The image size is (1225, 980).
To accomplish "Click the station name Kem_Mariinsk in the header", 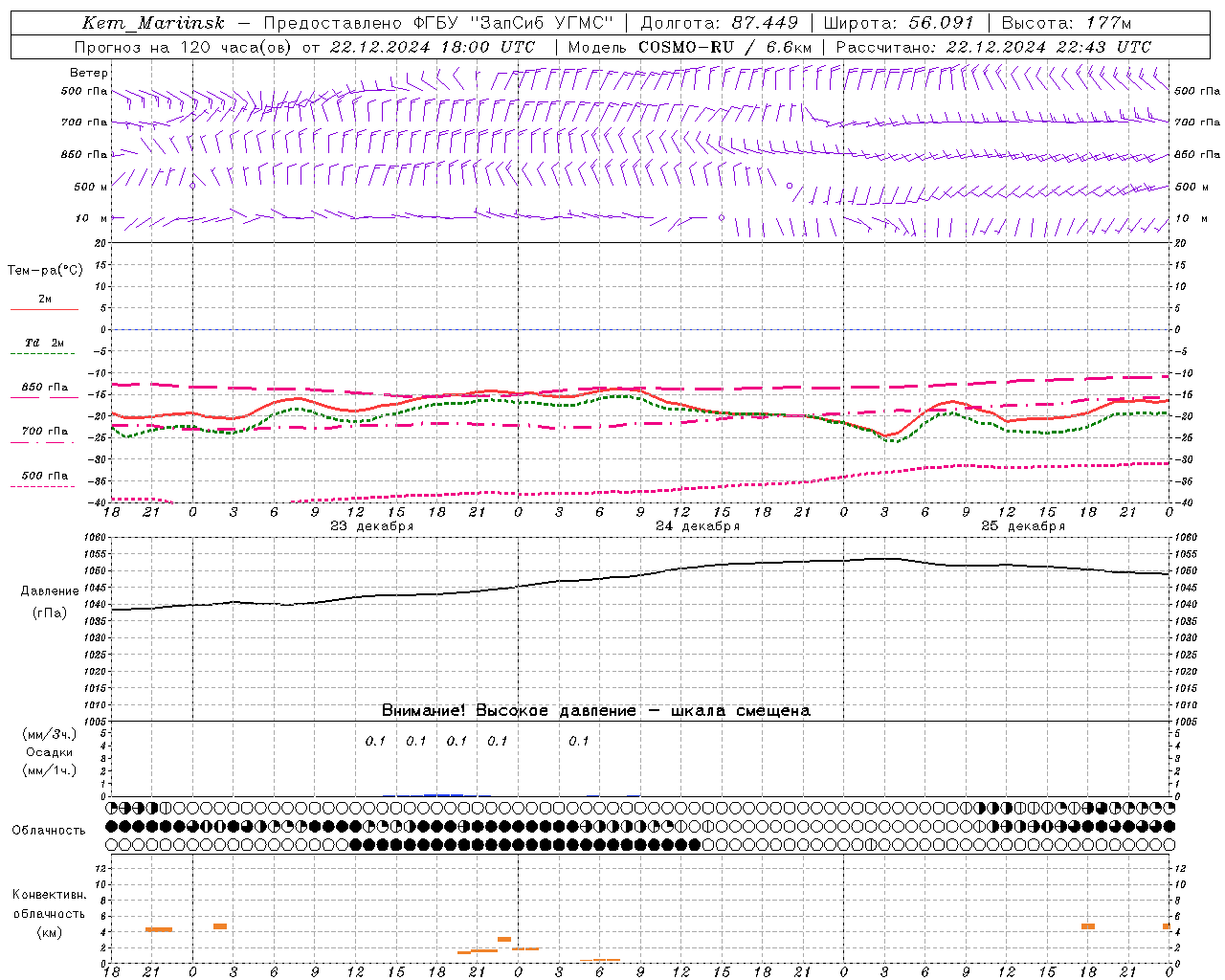I will tap(153, 23).
